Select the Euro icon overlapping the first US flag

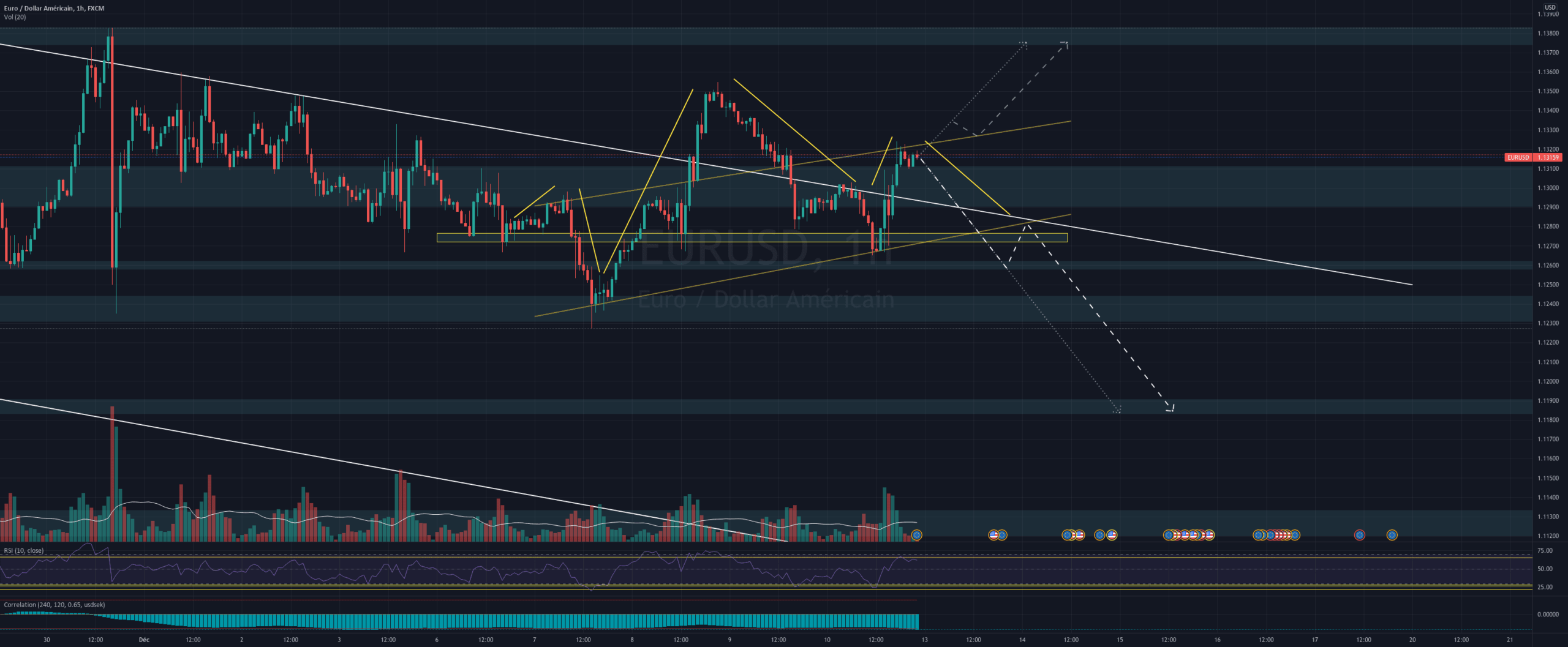[x=1002, y=535]
